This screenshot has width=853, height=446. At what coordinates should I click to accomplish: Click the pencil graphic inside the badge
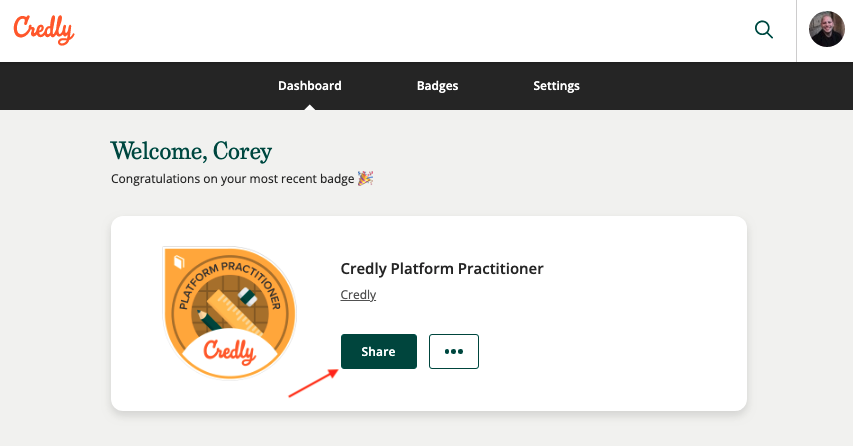209,320
